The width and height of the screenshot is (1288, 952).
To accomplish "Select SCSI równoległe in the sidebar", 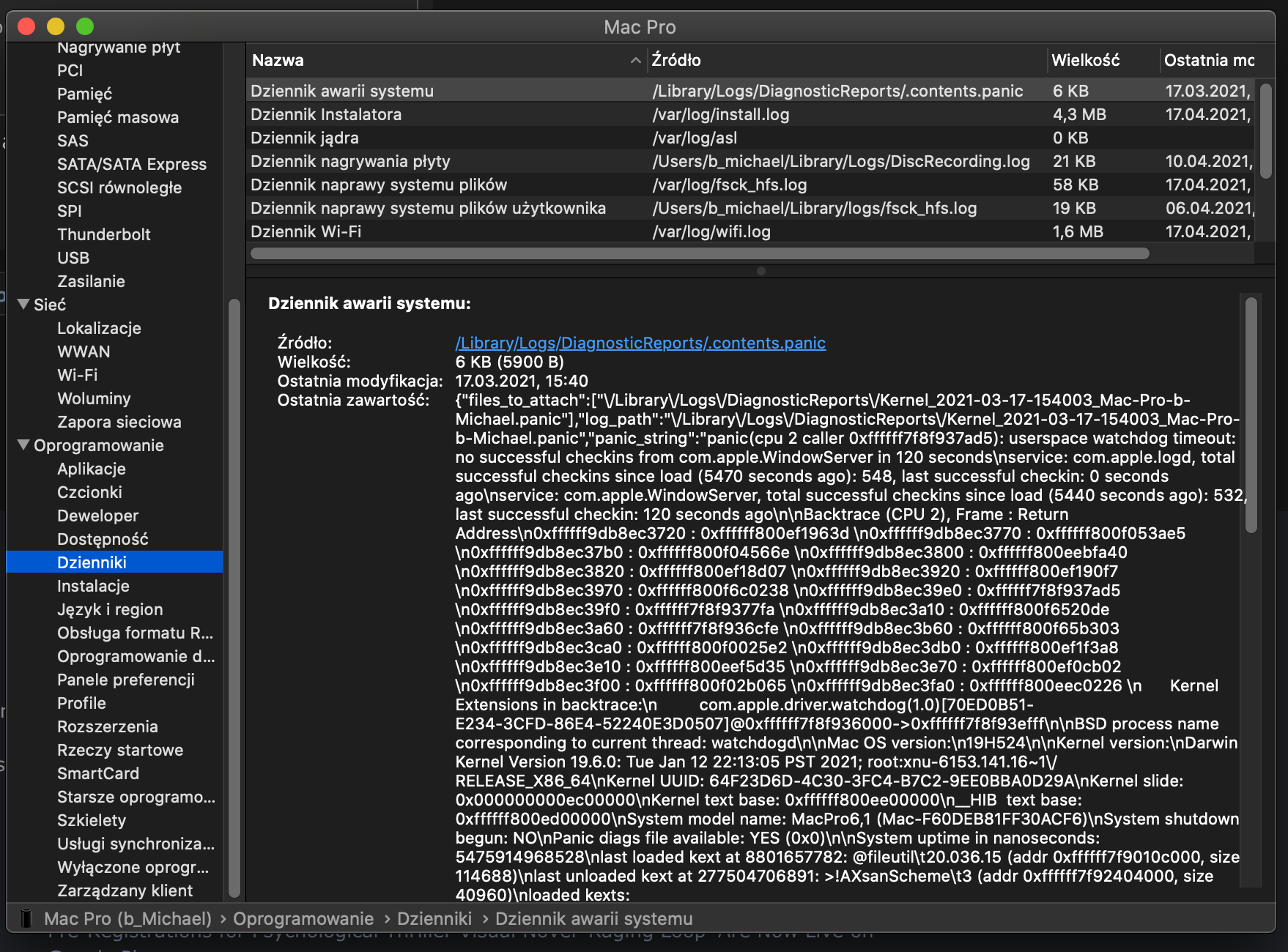I will click(x=119, y=187).
